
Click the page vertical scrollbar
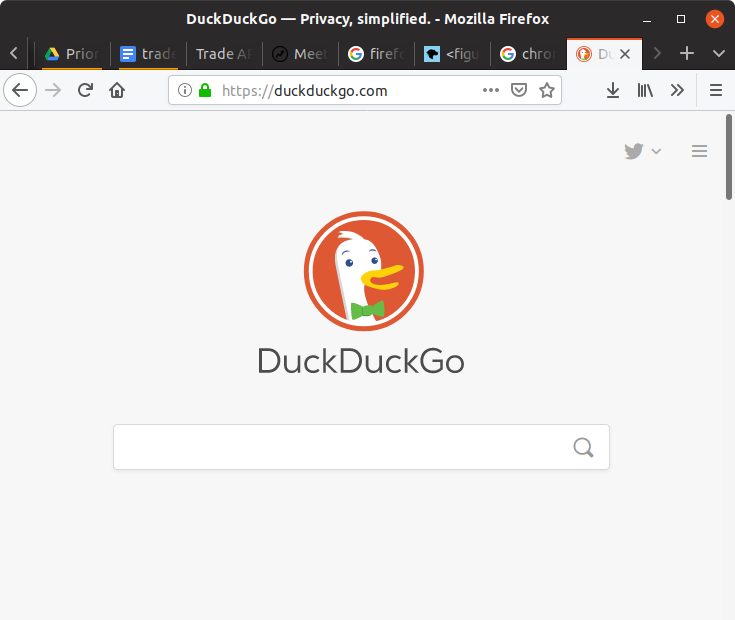(729, 157)
